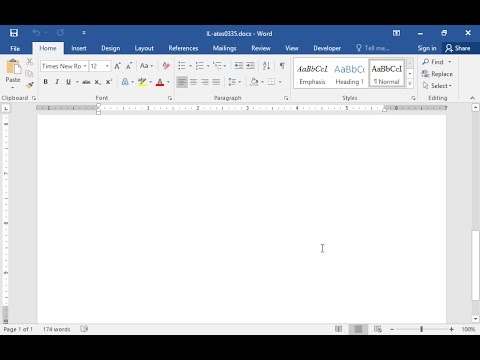
Task: Open the References tab
Action: [x=183, y=48]
